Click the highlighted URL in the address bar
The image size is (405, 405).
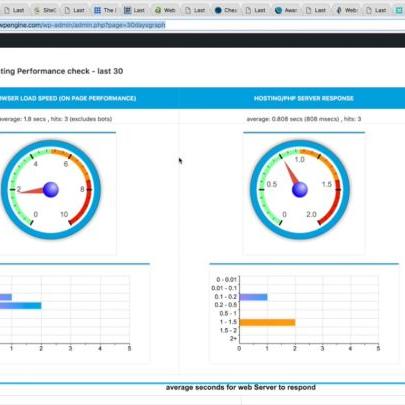pos(82,25)
